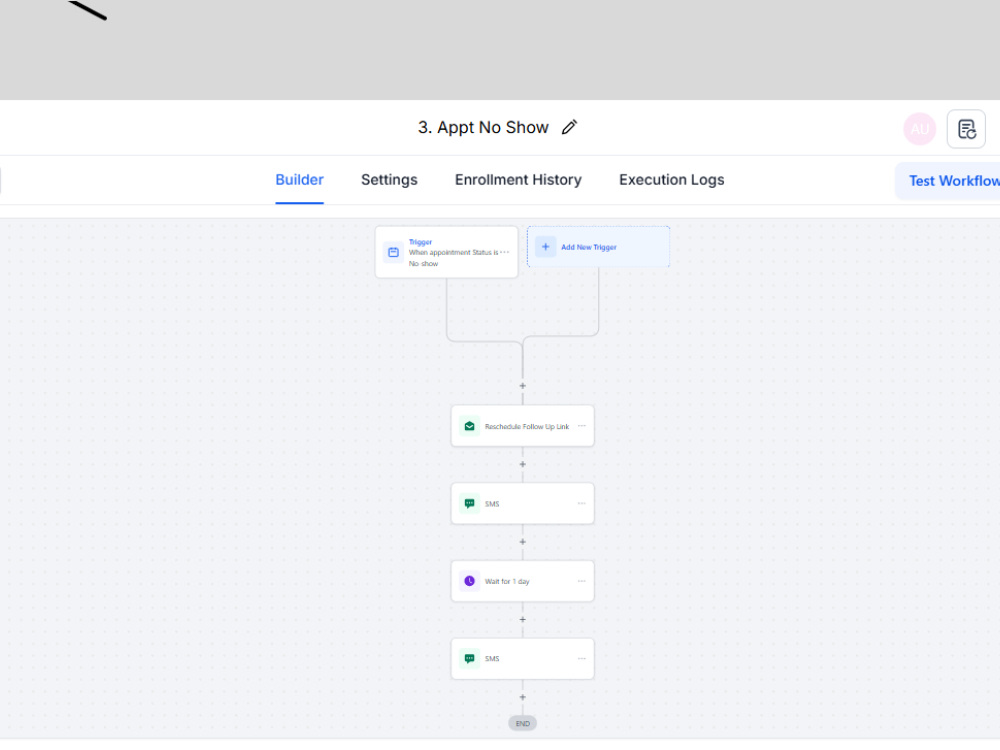Open the Reschedule Follow Up Link step
This screenshot has height=750, width=1000.
coord(522,426)
